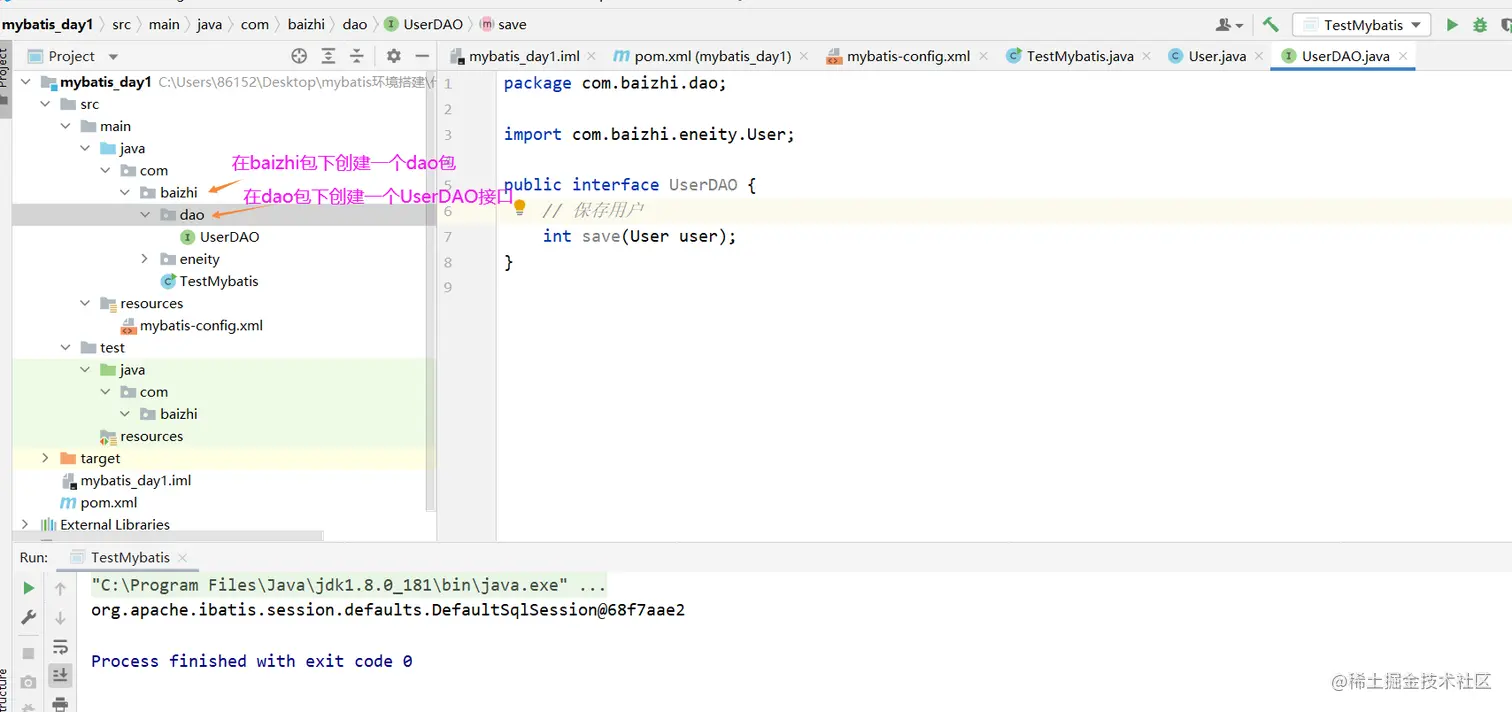The height and width of the screenshot is (712, 1512).
Task: Click the wrench icon in Run panel
Action: click(29, 618)
